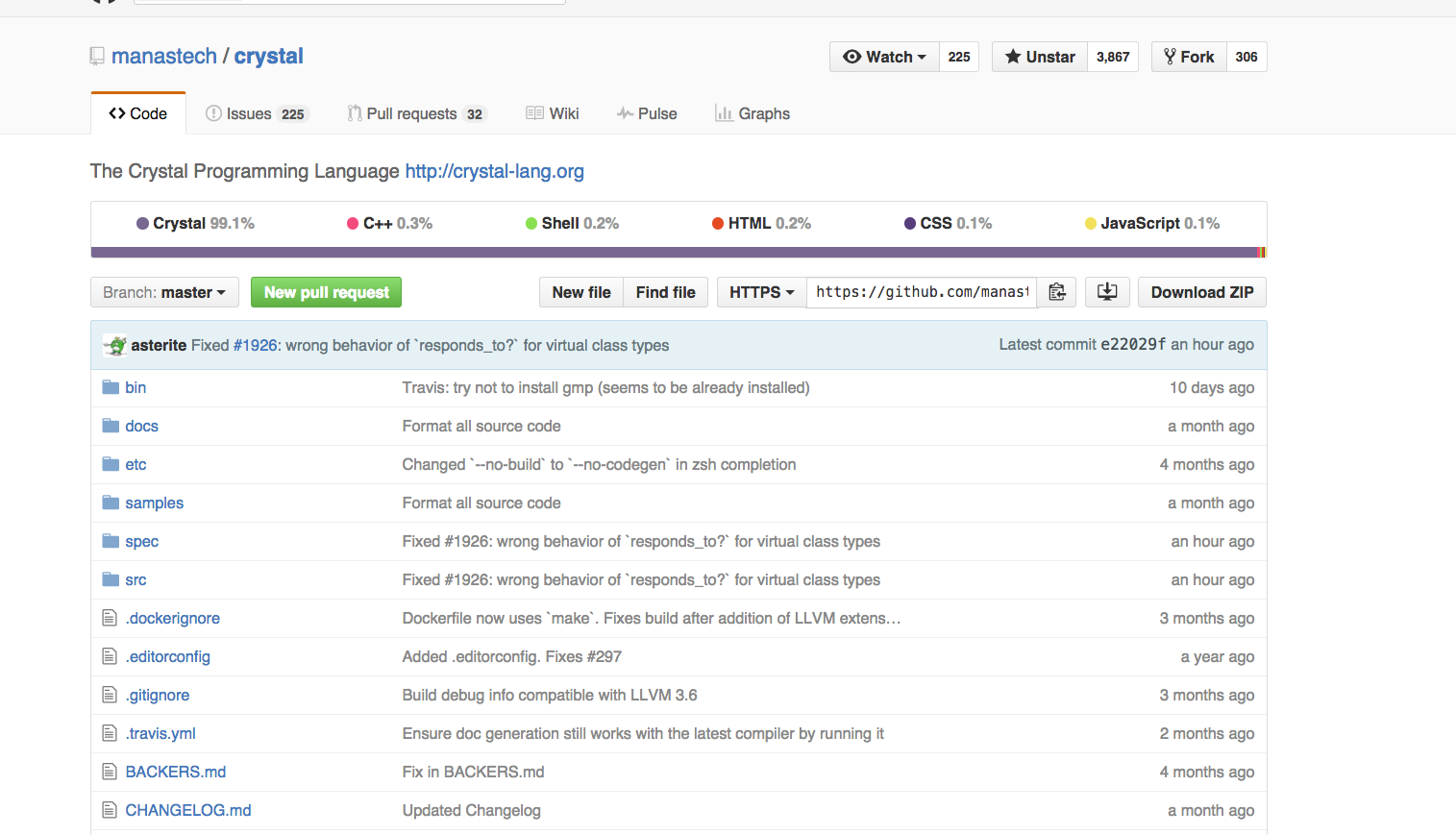Viewport: 1456px width, 835px height.
Task: Open the asterite author link
Action: click(x=159, y=345)
